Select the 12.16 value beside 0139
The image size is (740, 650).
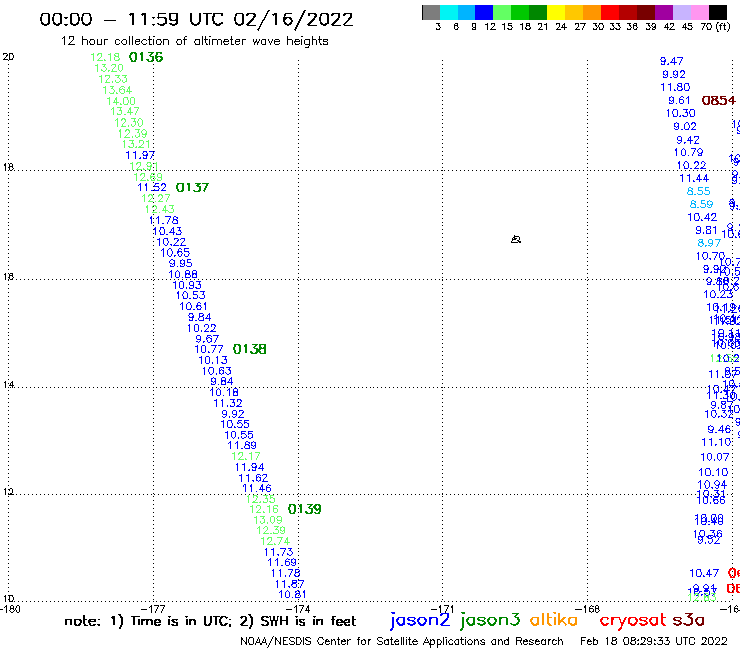[264, 509]
